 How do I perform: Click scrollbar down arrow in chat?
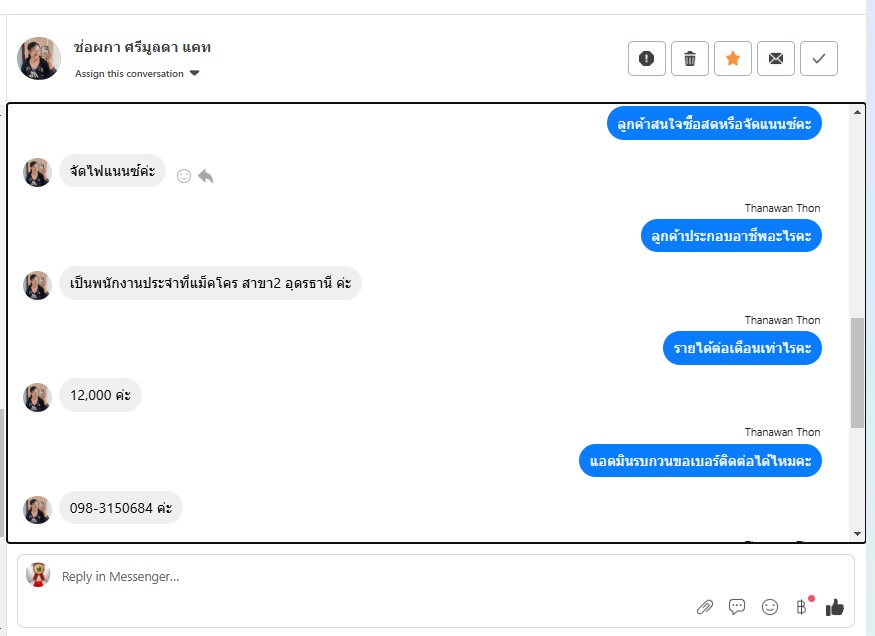(x=857, y=534)
